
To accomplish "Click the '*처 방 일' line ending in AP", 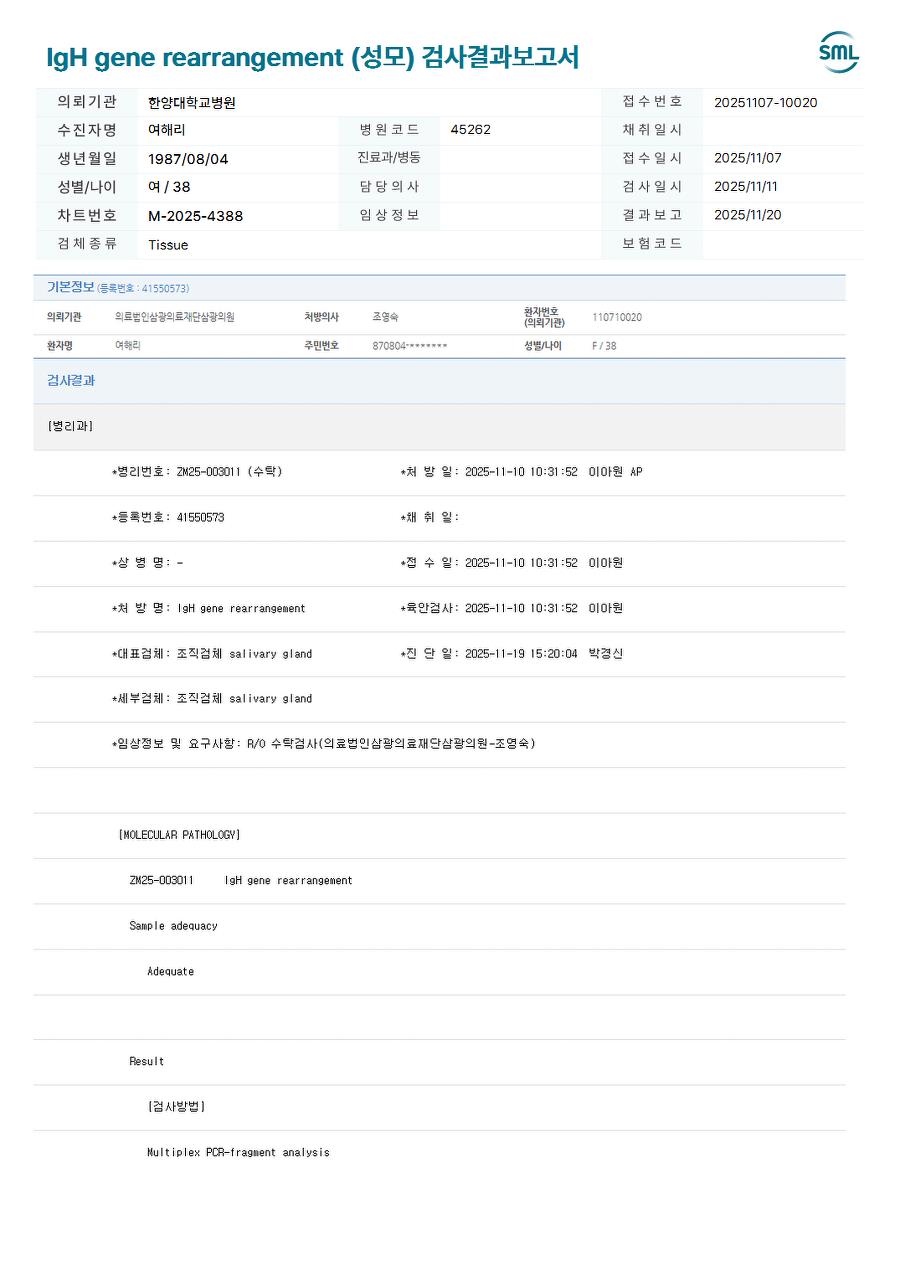I will click(x=521, y=472).
